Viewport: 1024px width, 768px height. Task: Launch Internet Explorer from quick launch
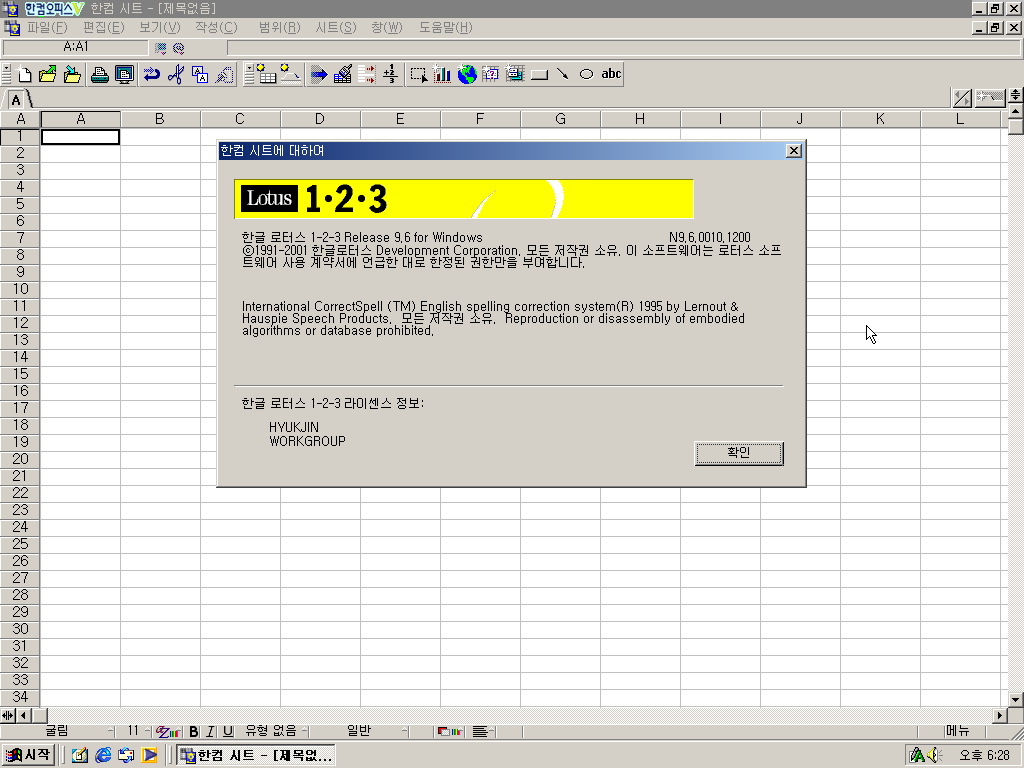pos(103,755)
